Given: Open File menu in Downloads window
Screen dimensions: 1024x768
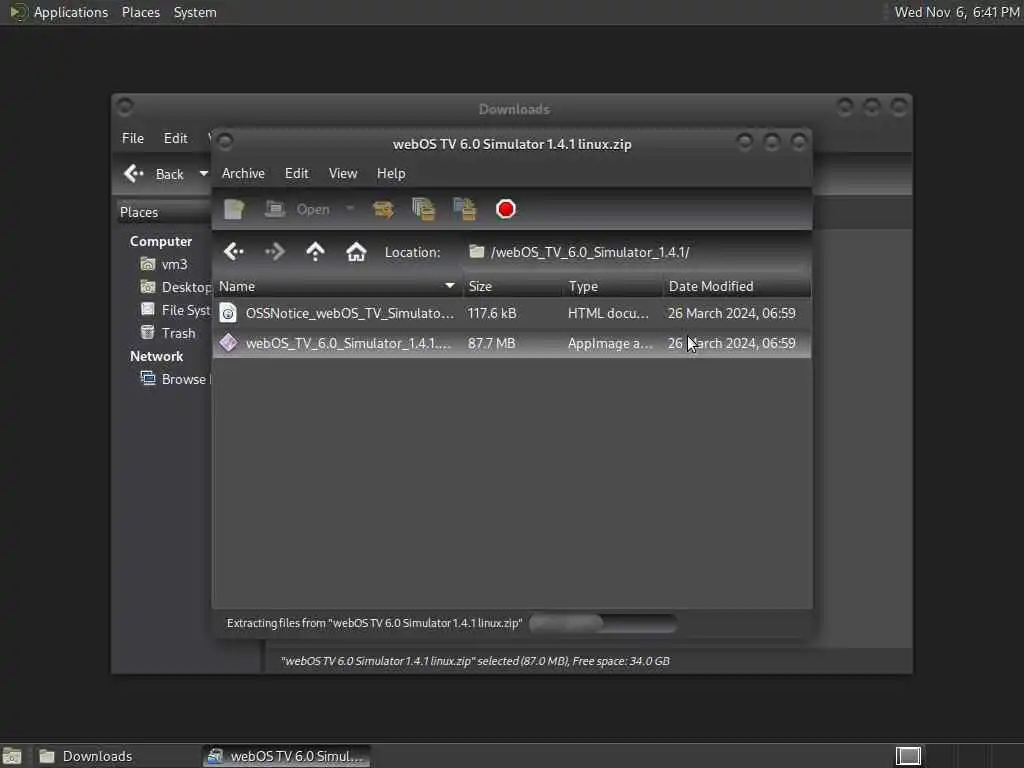Looking at the screenshot, I should [x=133, y=138].
